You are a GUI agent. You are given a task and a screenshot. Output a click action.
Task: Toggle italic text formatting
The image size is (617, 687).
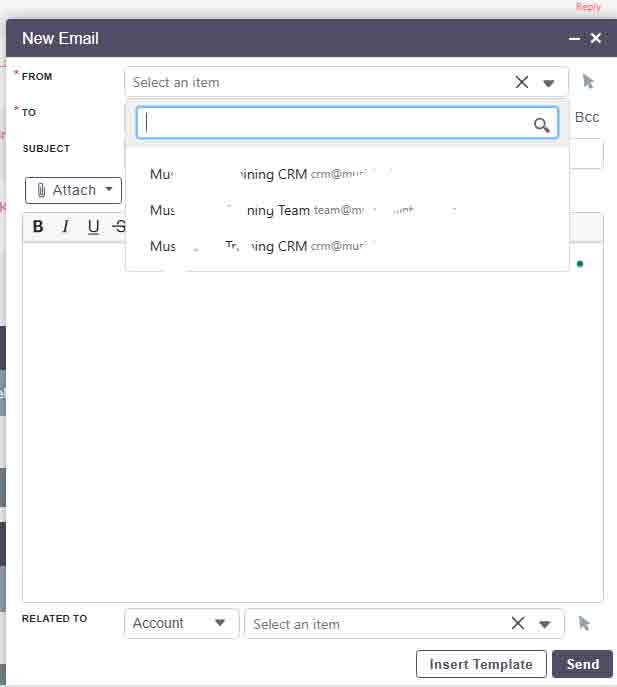point(66,227)
